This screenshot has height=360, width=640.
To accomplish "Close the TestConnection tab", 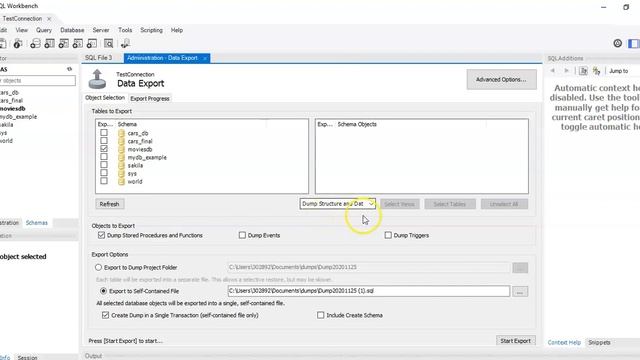I will coord(49,19).
